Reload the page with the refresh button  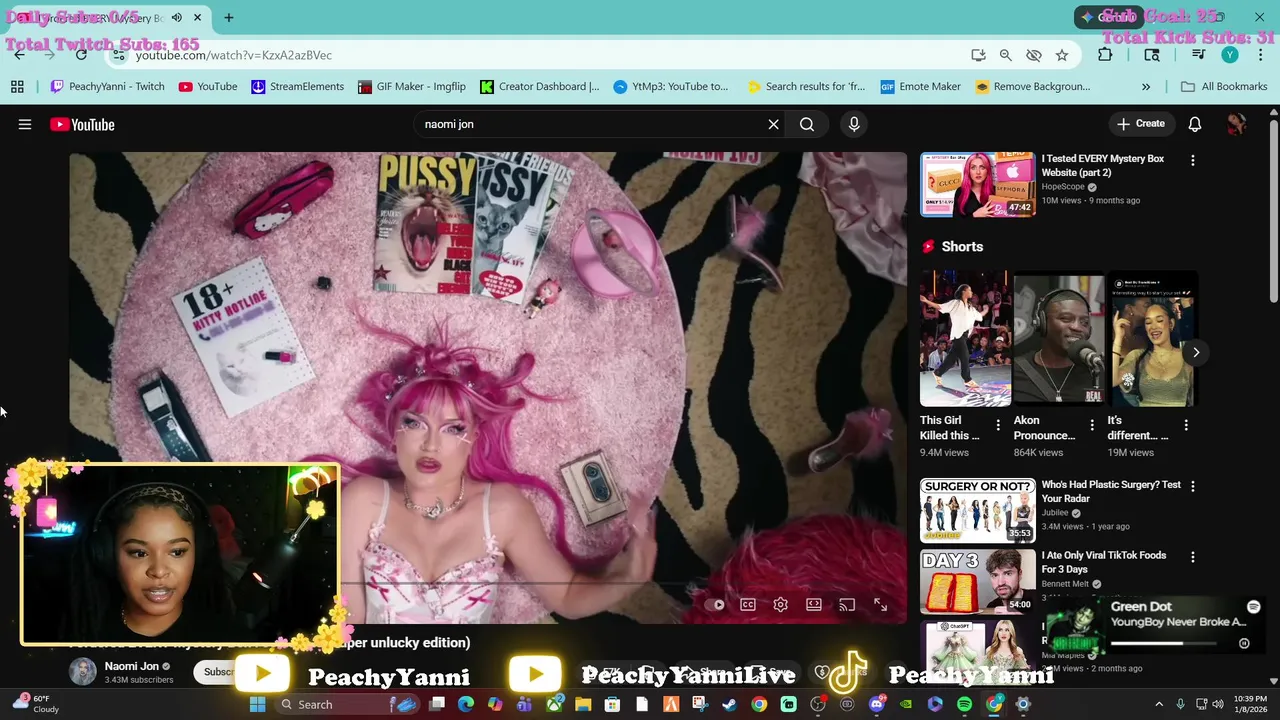82,55
